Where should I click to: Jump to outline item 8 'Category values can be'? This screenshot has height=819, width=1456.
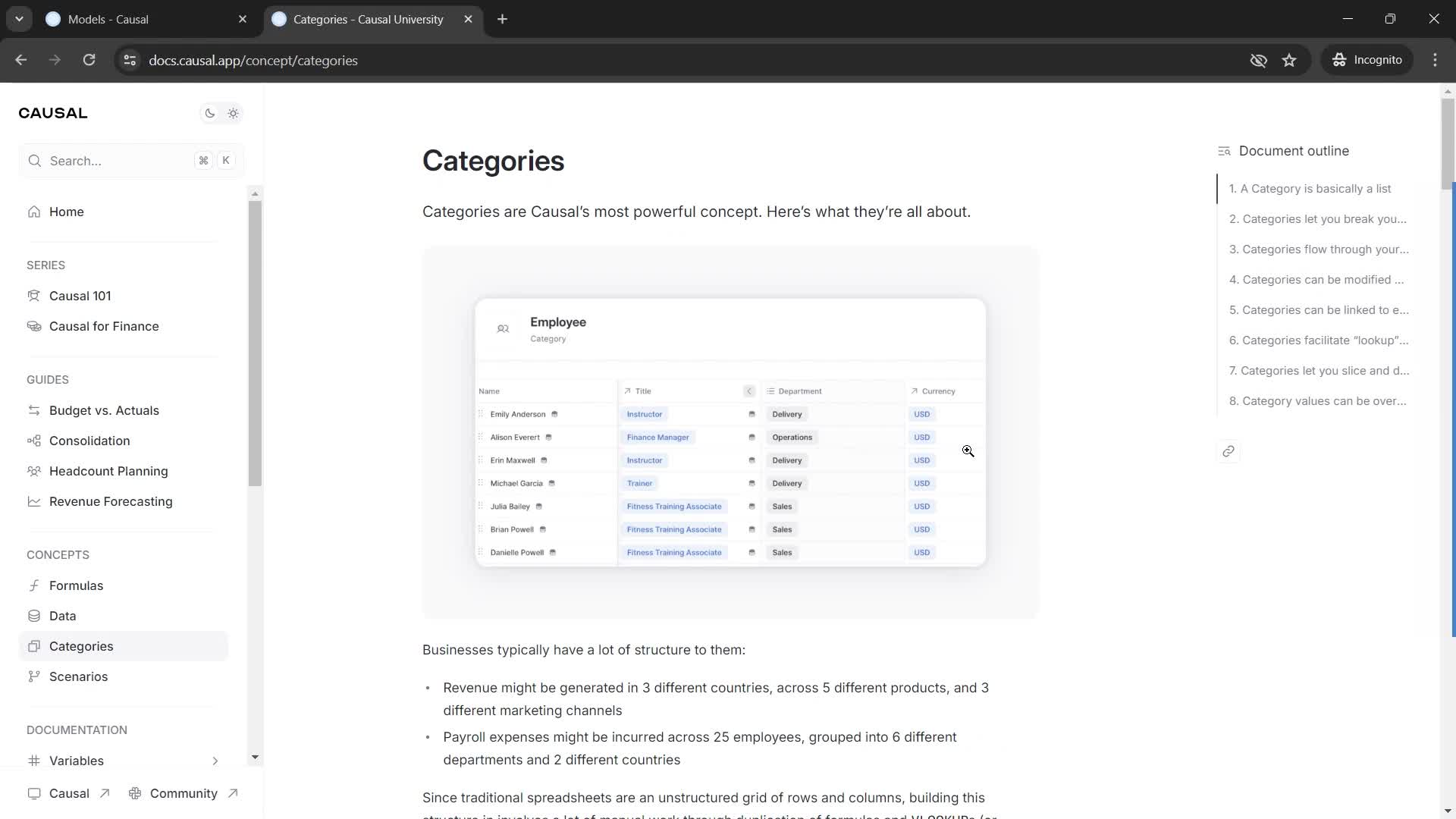(x=1318, y=401)
